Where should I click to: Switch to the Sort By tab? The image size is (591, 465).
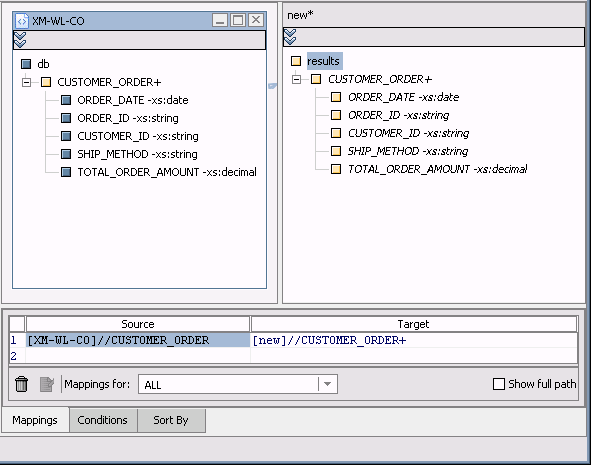tap(171, 420)
